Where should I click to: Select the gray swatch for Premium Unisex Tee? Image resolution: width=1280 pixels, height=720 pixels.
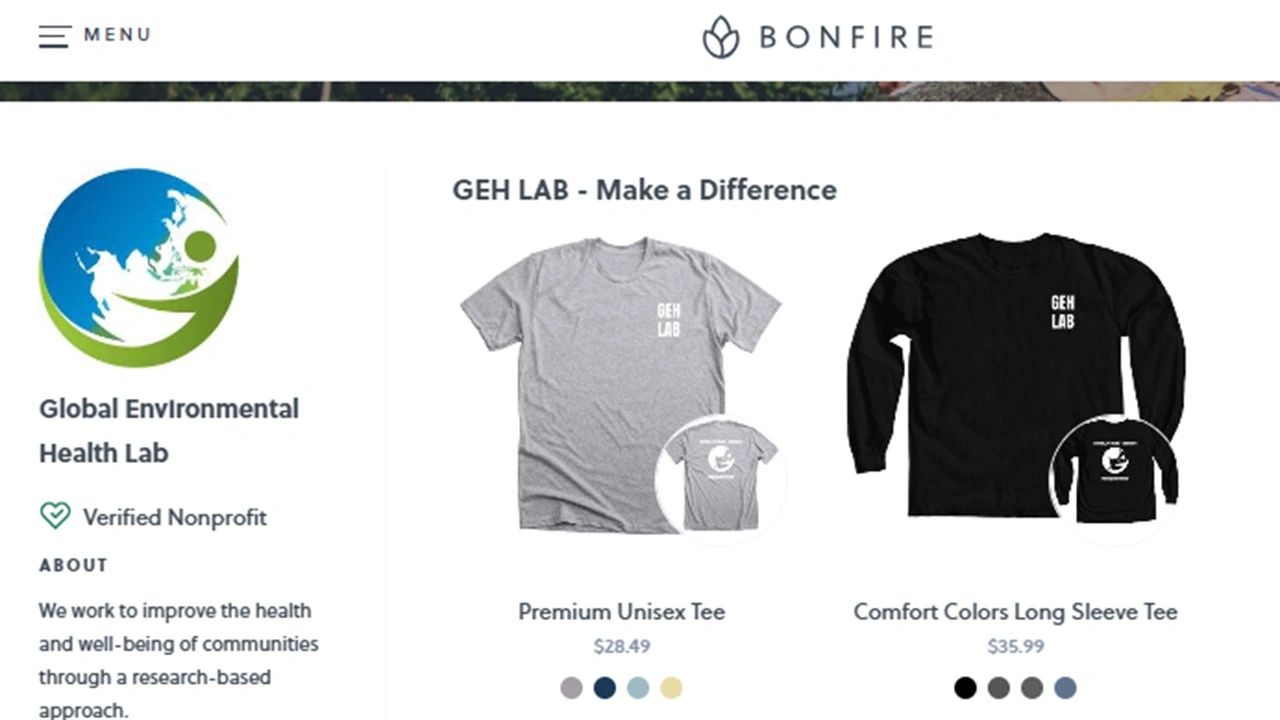(571, 688)
